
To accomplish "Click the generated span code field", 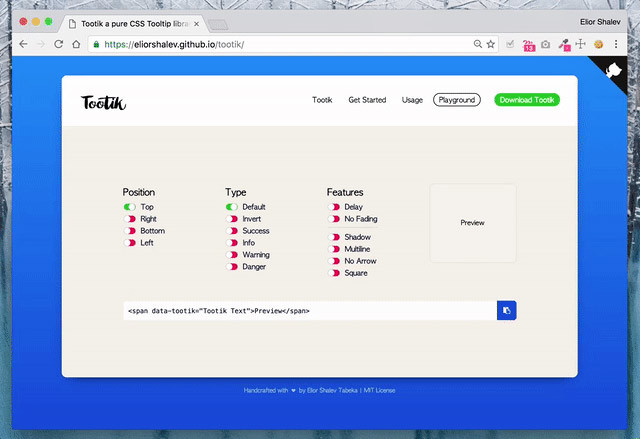I will pos(310,310).
